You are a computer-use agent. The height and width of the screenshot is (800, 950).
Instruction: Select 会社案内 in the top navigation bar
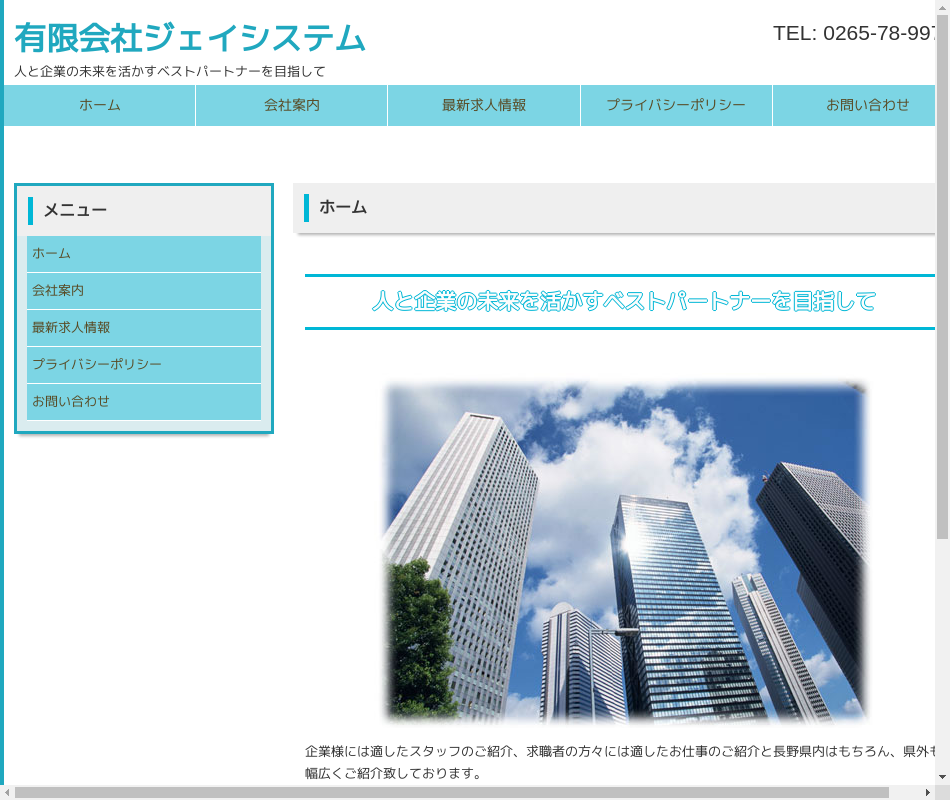[292, 105]
